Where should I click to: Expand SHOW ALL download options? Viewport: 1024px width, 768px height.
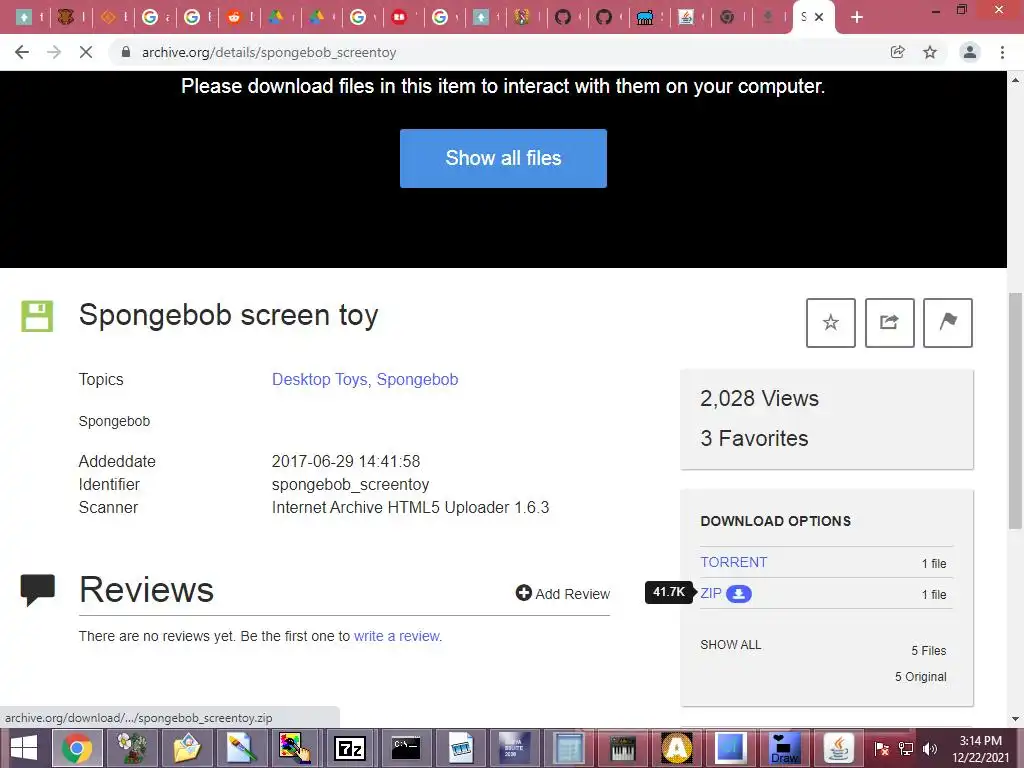tap(731, 645)
